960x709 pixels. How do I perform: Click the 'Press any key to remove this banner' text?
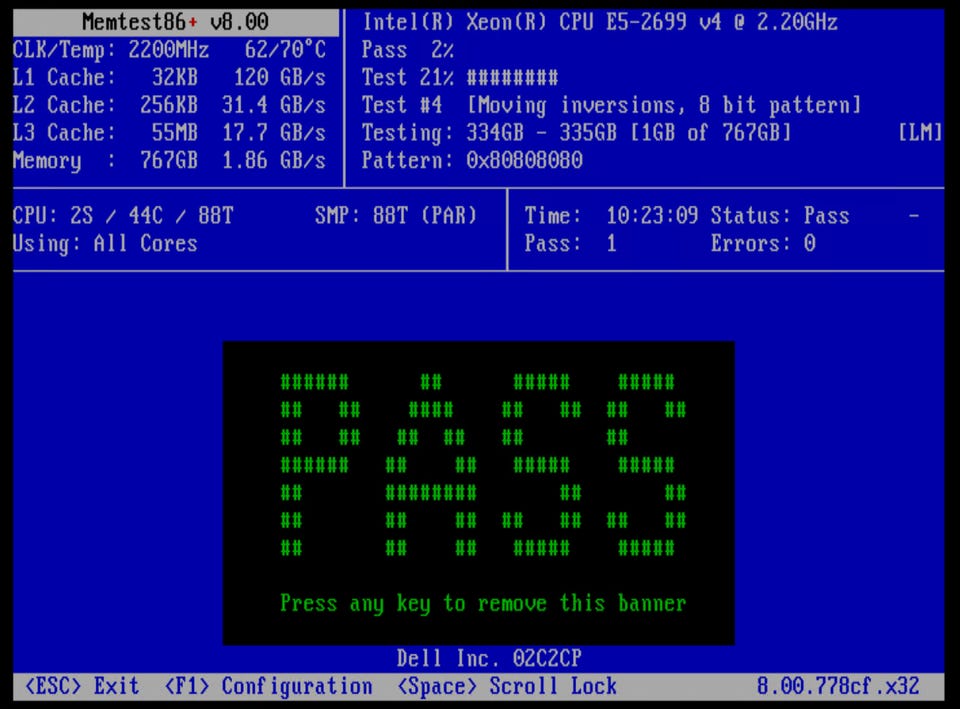(483, 604)
